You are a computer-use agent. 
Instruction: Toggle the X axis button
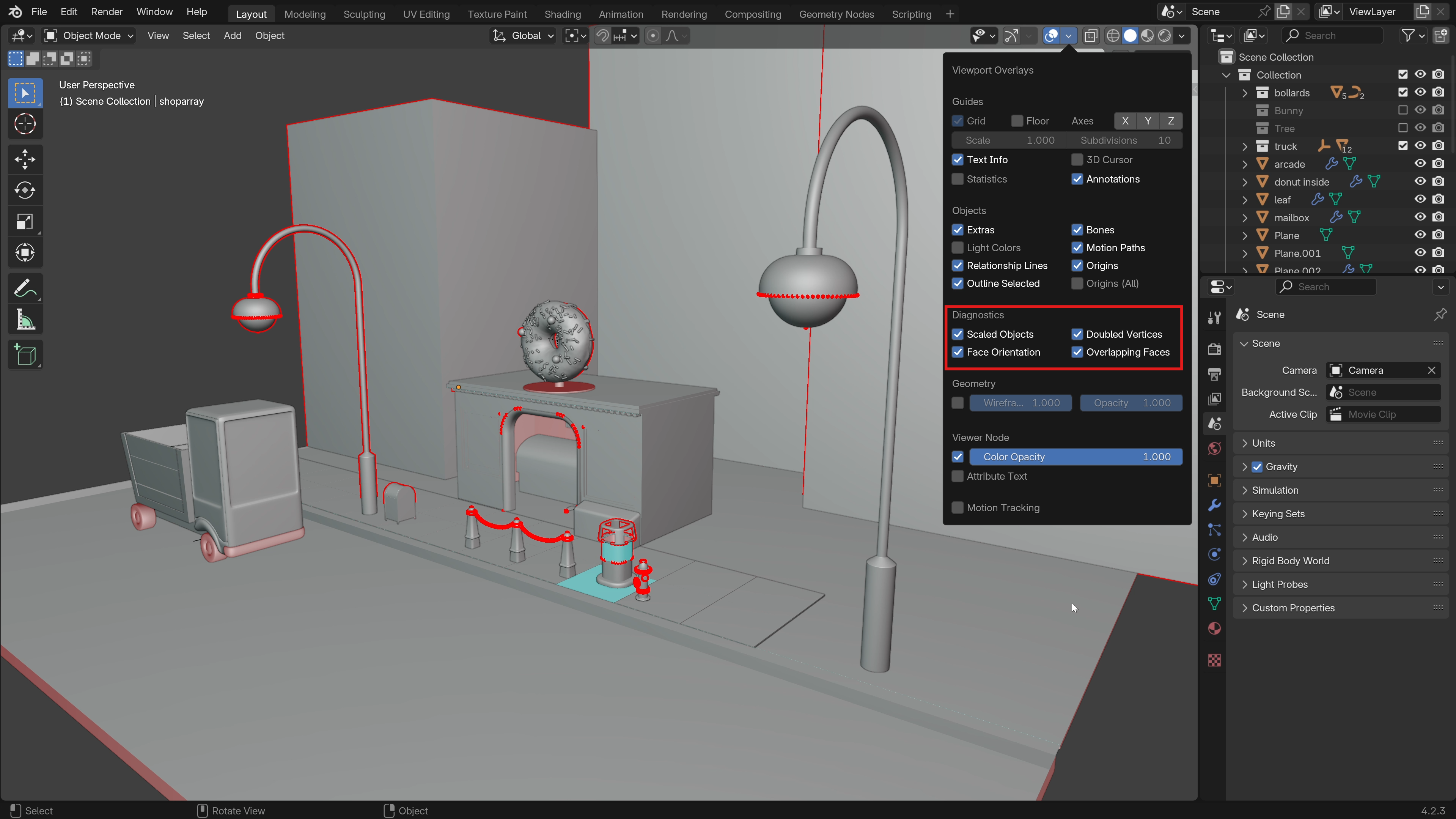click(1125, 120)
